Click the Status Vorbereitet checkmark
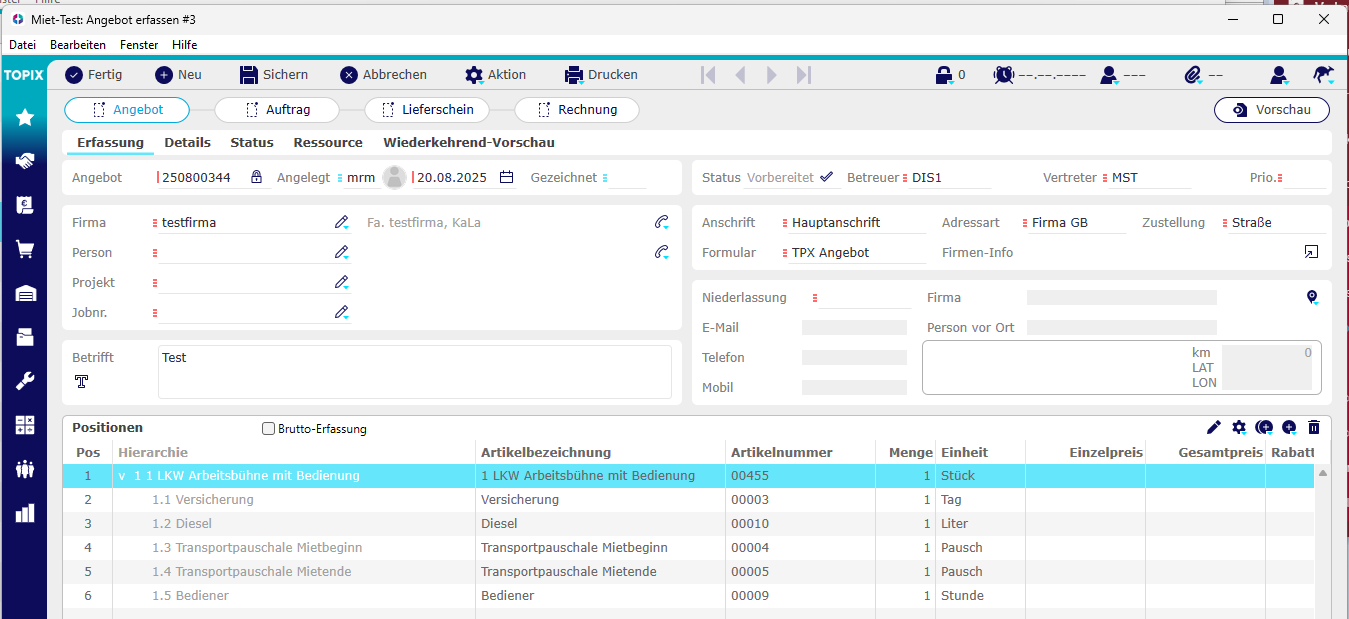This screenshot has width=1349, height=619. [826, 177]
